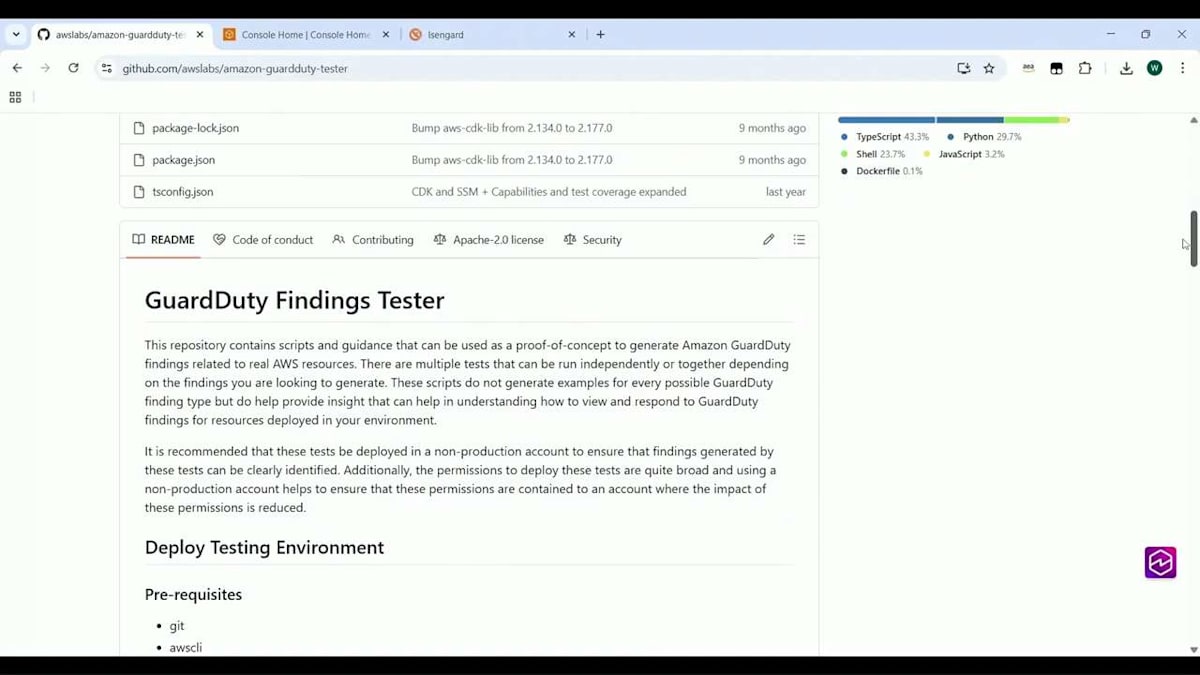This screenshot has width=1200, height=675.
Task: Open the tab search dropdown arrow
Action: 16,34
